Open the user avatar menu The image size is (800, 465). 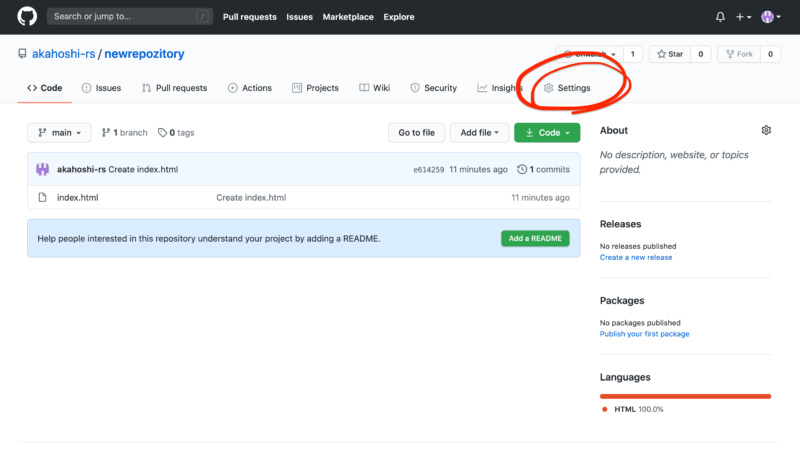coord(771,17)
